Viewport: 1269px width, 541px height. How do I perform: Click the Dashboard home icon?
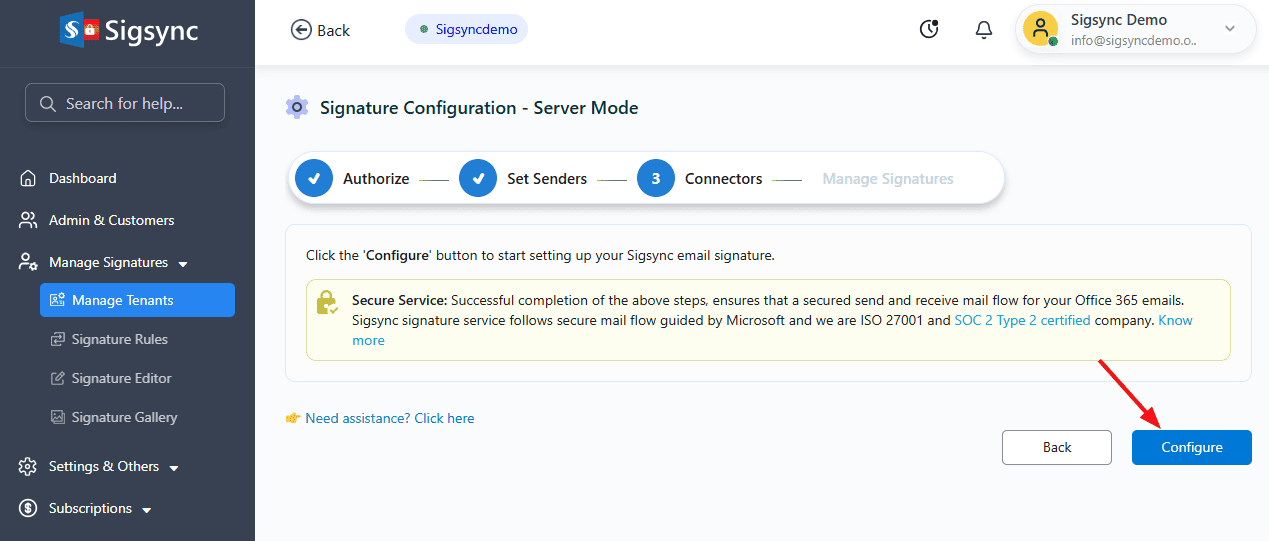(28, 179)
